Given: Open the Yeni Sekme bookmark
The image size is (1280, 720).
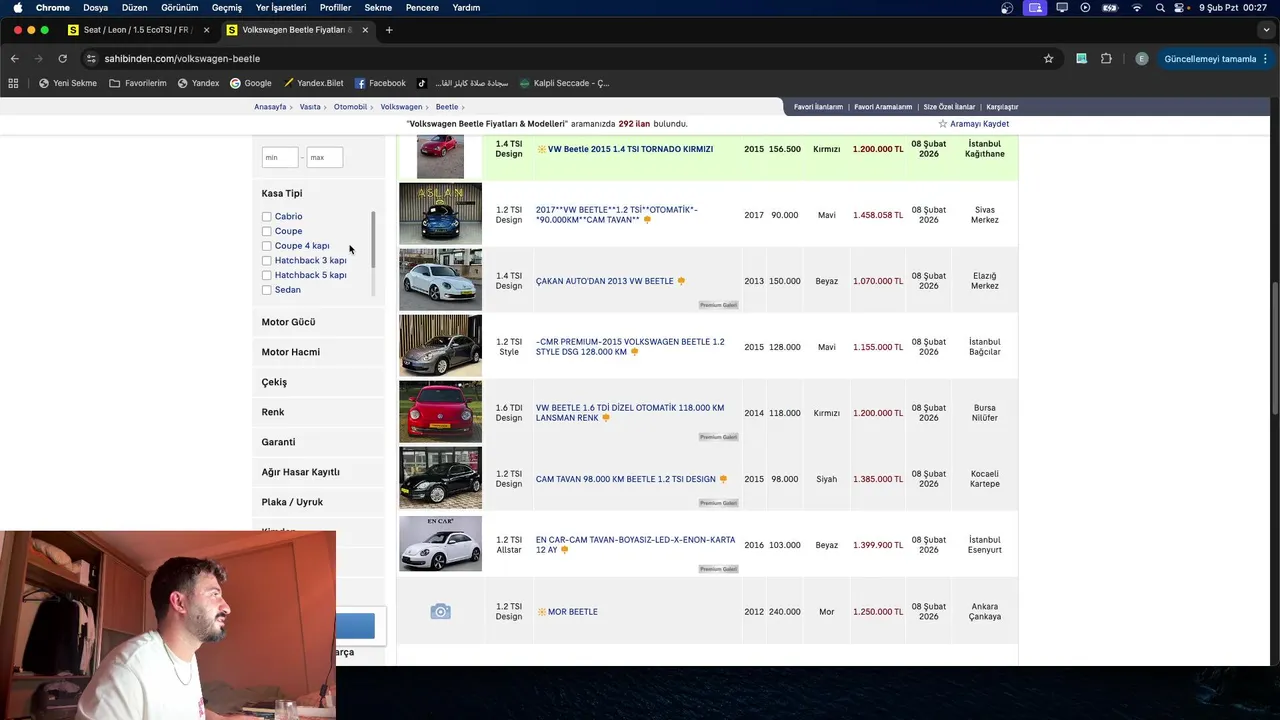Looking at the screenshot, I should tap(68, 83).
